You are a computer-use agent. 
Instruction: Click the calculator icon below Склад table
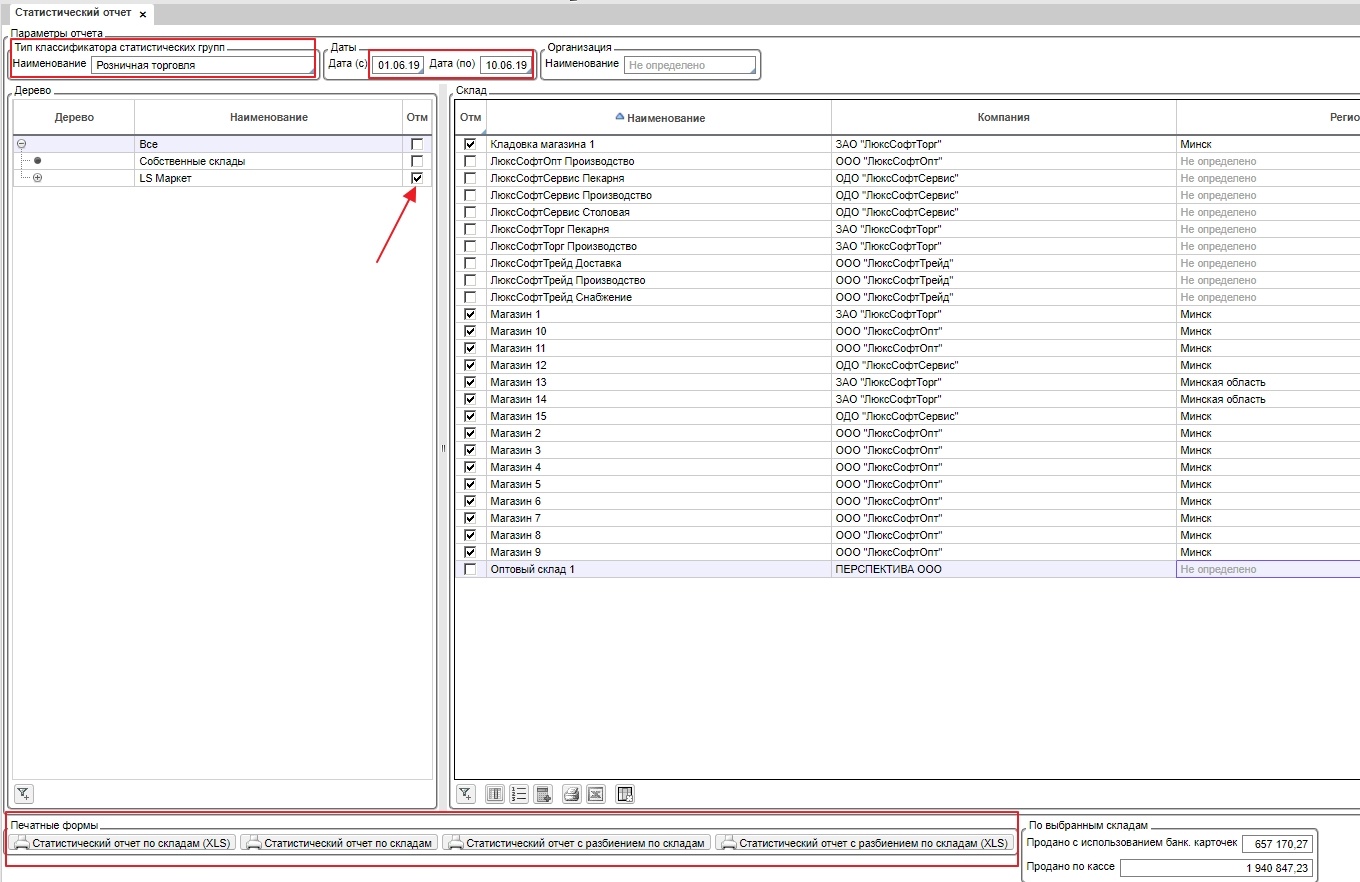point(543,794)
